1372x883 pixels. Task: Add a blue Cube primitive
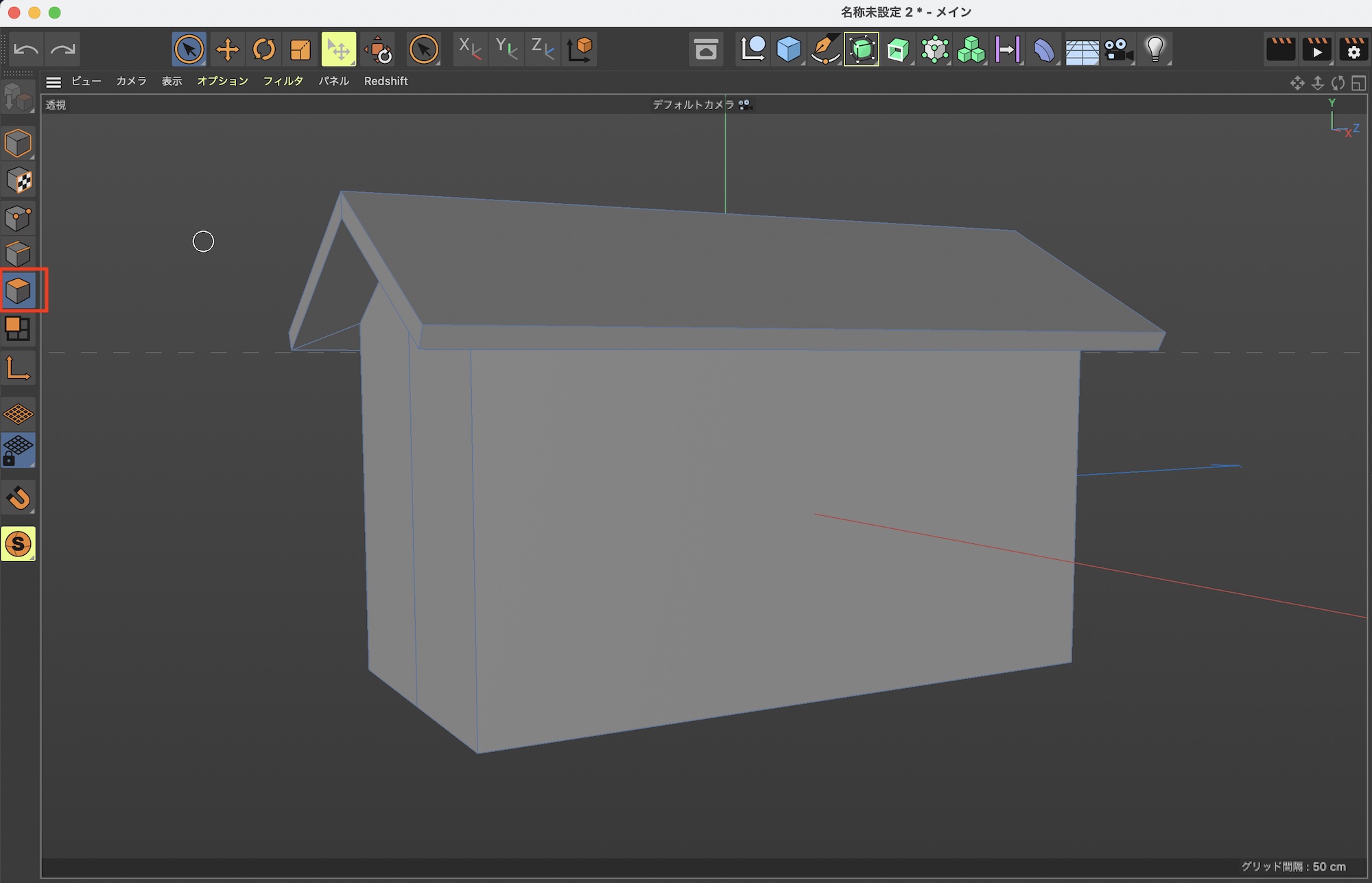[x=788, y=49]
